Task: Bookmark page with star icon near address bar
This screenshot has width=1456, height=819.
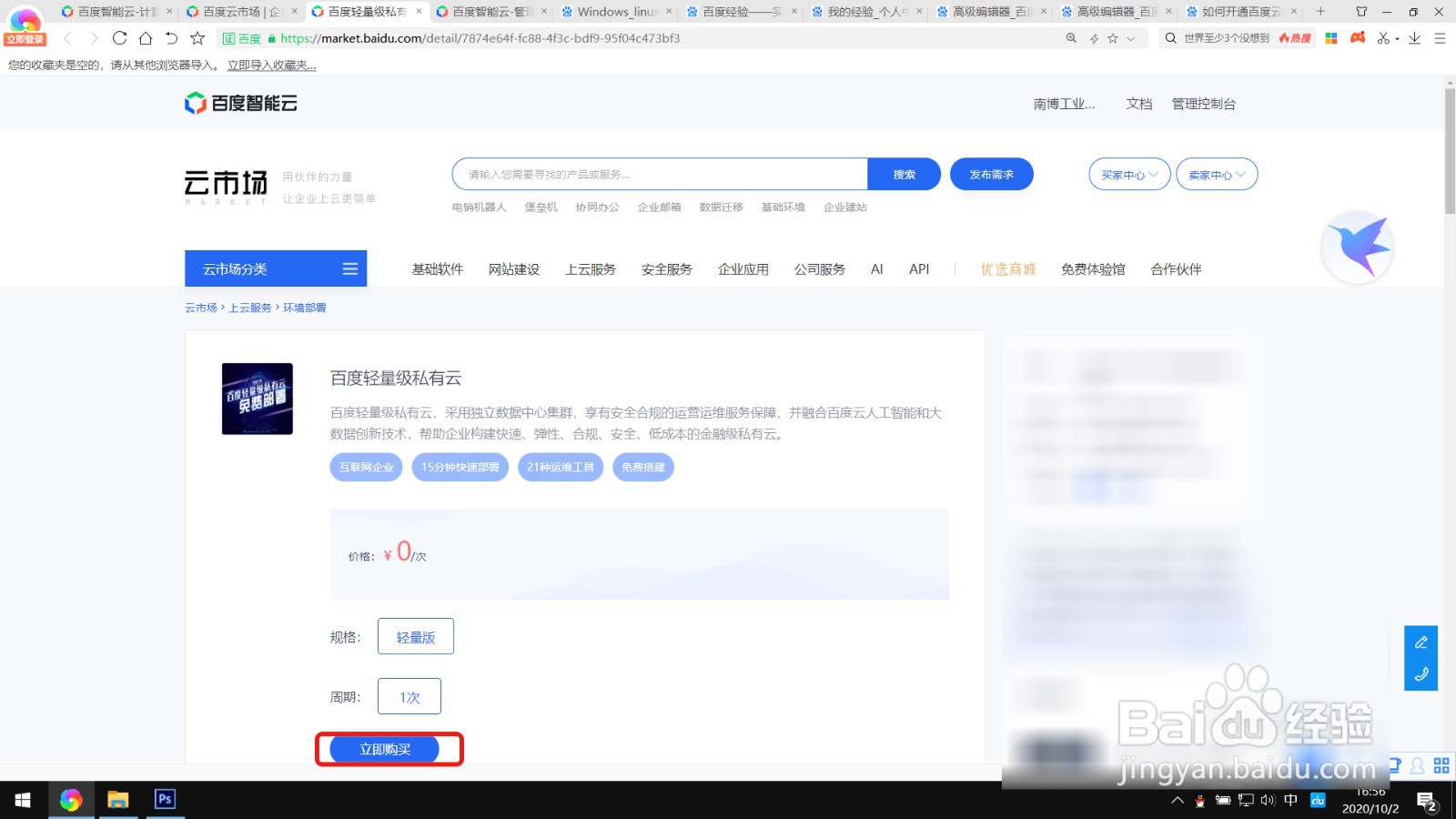Action: tap(197, 38)
